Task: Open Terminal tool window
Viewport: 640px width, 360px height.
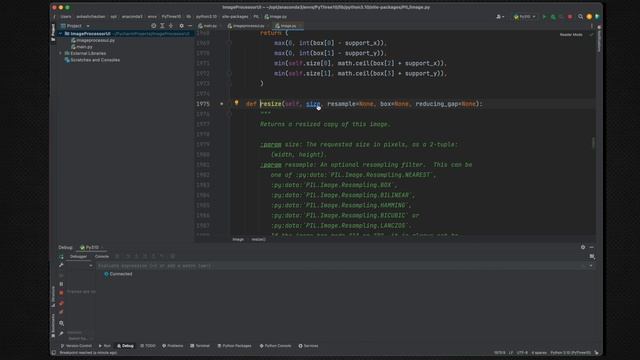Action: tap(200, 346)
